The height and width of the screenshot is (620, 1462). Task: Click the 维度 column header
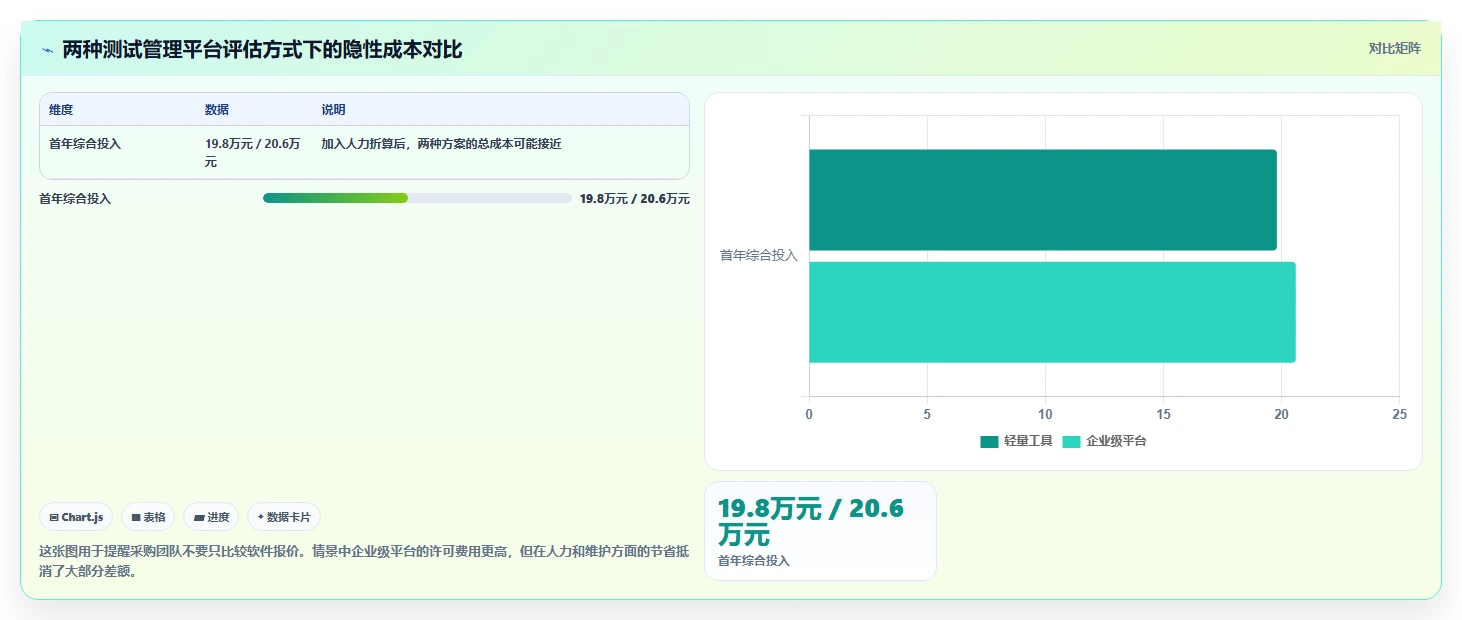pos(61,110)
